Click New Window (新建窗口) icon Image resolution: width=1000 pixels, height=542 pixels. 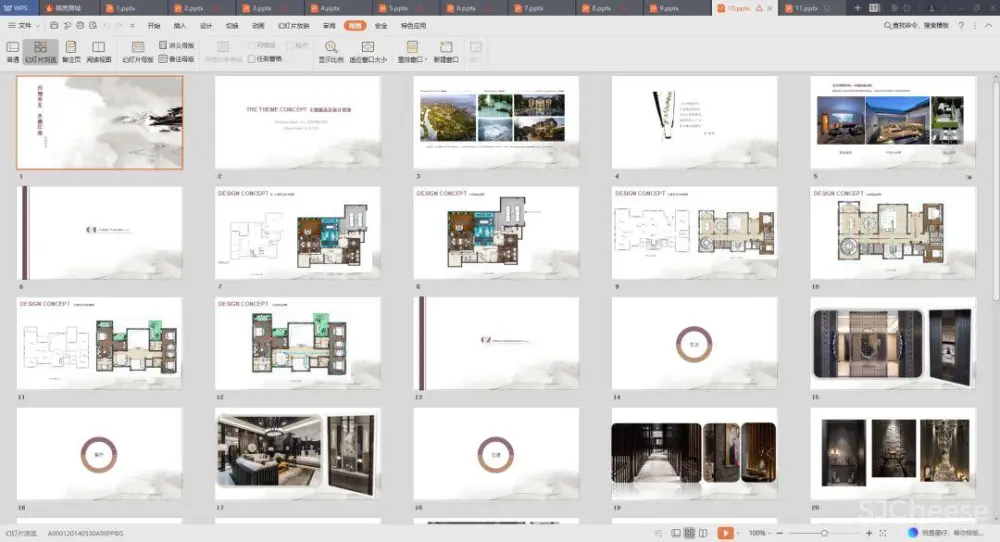click(x=446, y=51)
